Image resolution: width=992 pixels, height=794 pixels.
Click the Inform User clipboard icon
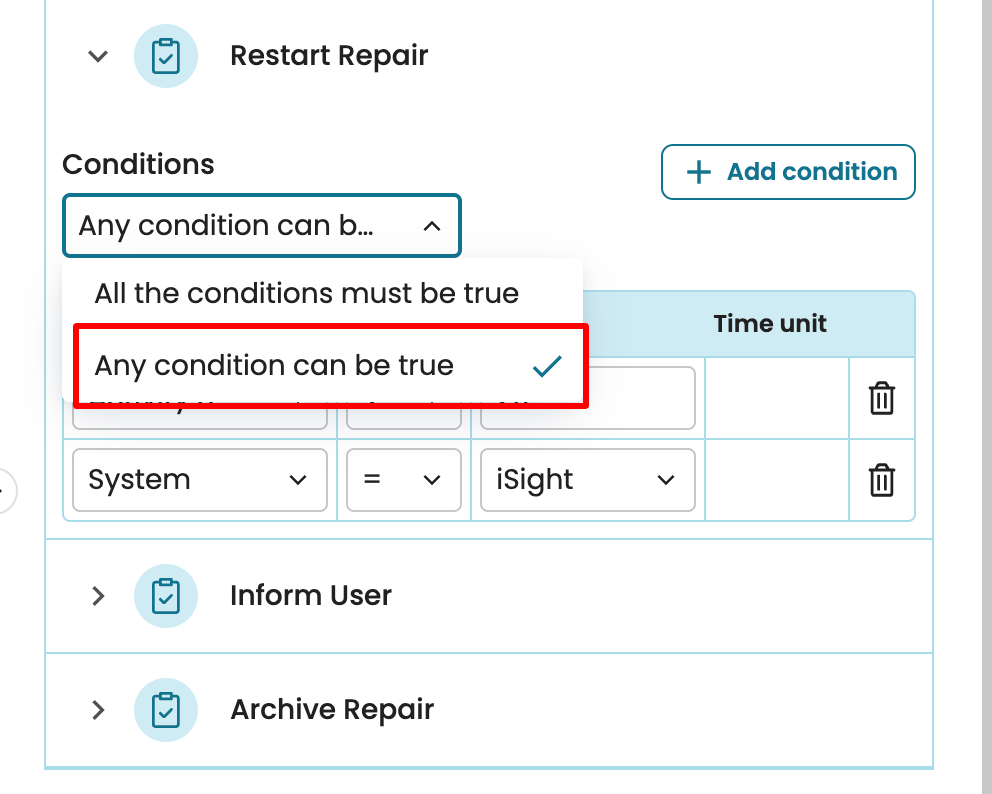[x=166, y=596]
